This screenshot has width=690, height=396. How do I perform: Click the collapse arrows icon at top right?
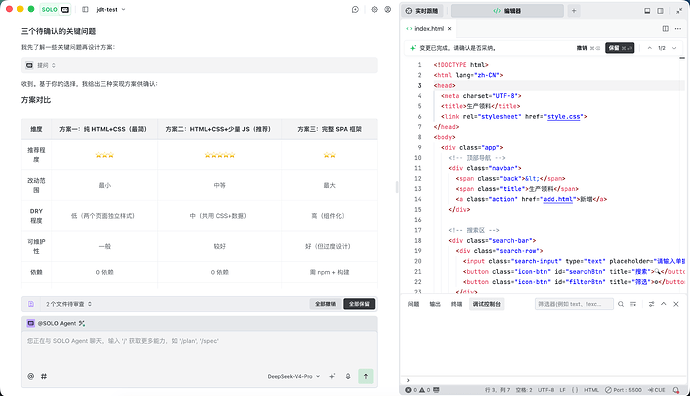tap(679, 11)
